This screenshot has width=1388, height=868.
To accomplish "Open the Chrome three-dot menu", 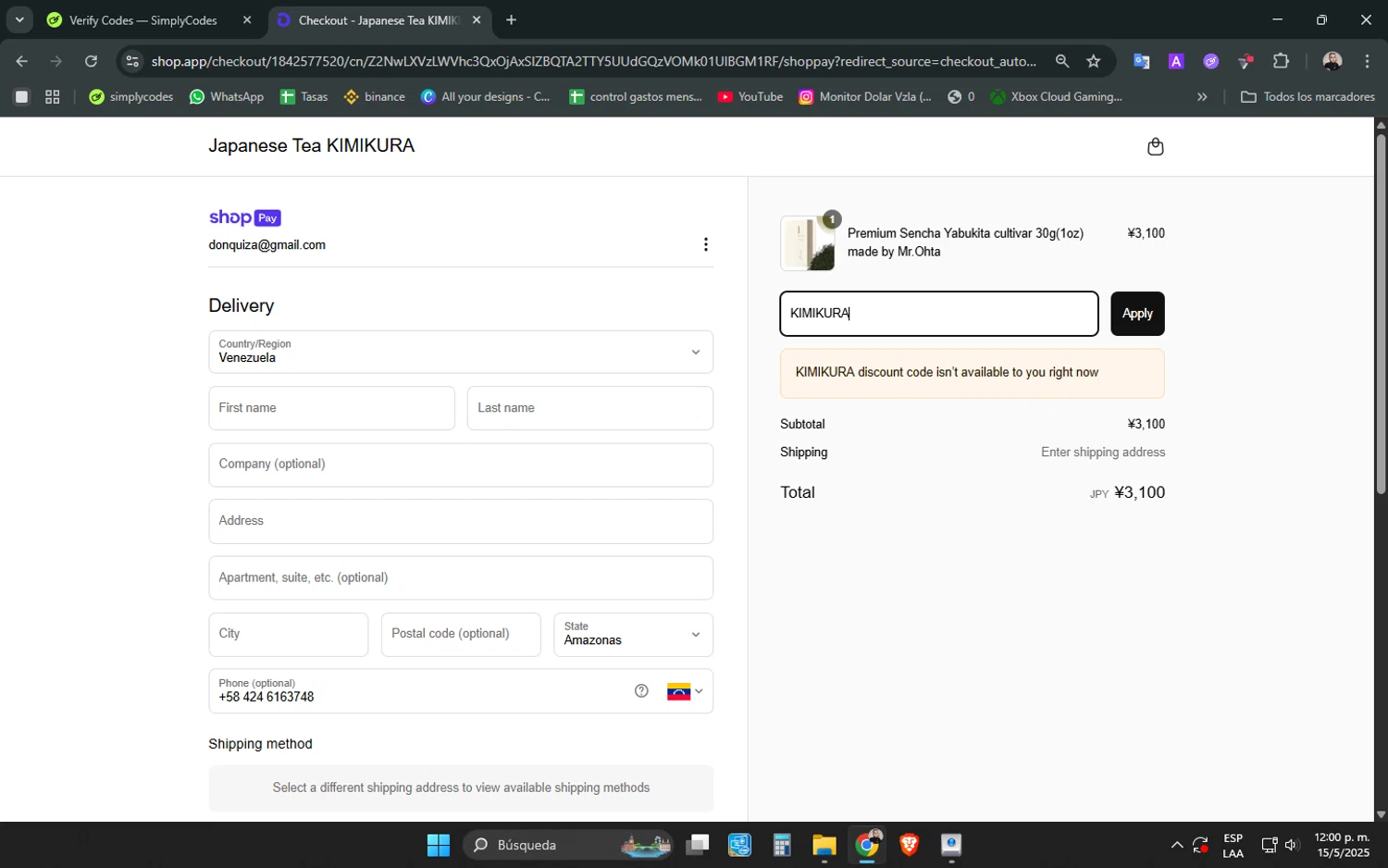I will point(1367,61).
